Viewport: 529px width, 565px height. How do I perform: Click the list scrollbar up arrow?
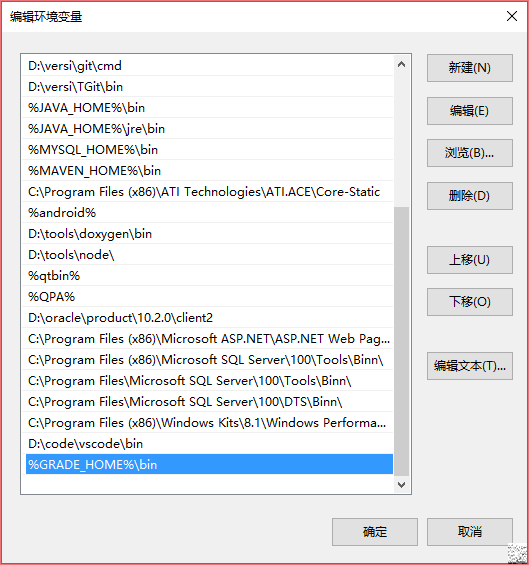click(x=401, y=64)
